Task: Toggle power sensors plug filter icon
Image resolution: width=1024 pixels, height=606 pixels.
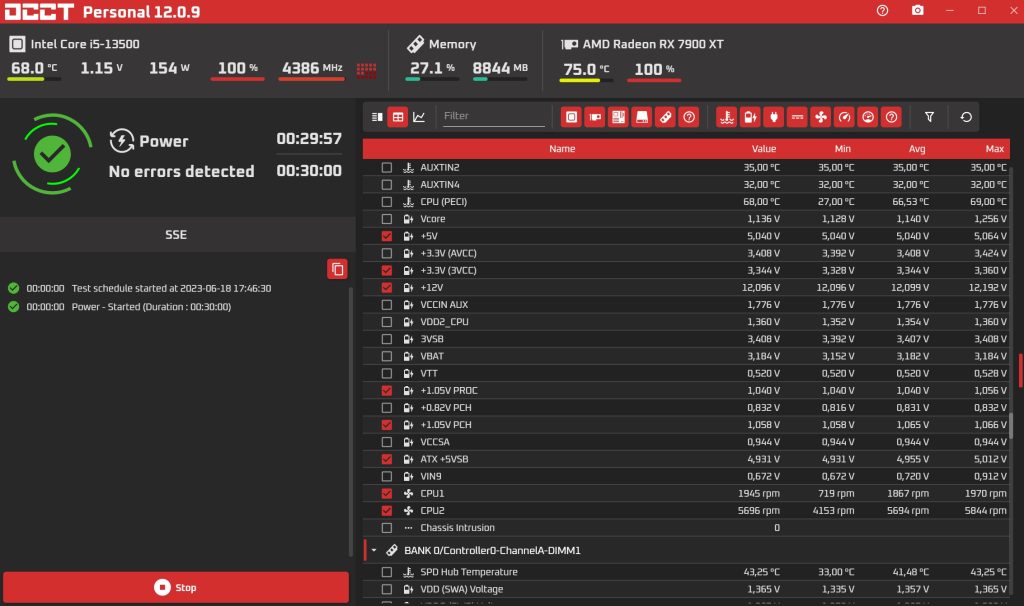Action: 774,117
